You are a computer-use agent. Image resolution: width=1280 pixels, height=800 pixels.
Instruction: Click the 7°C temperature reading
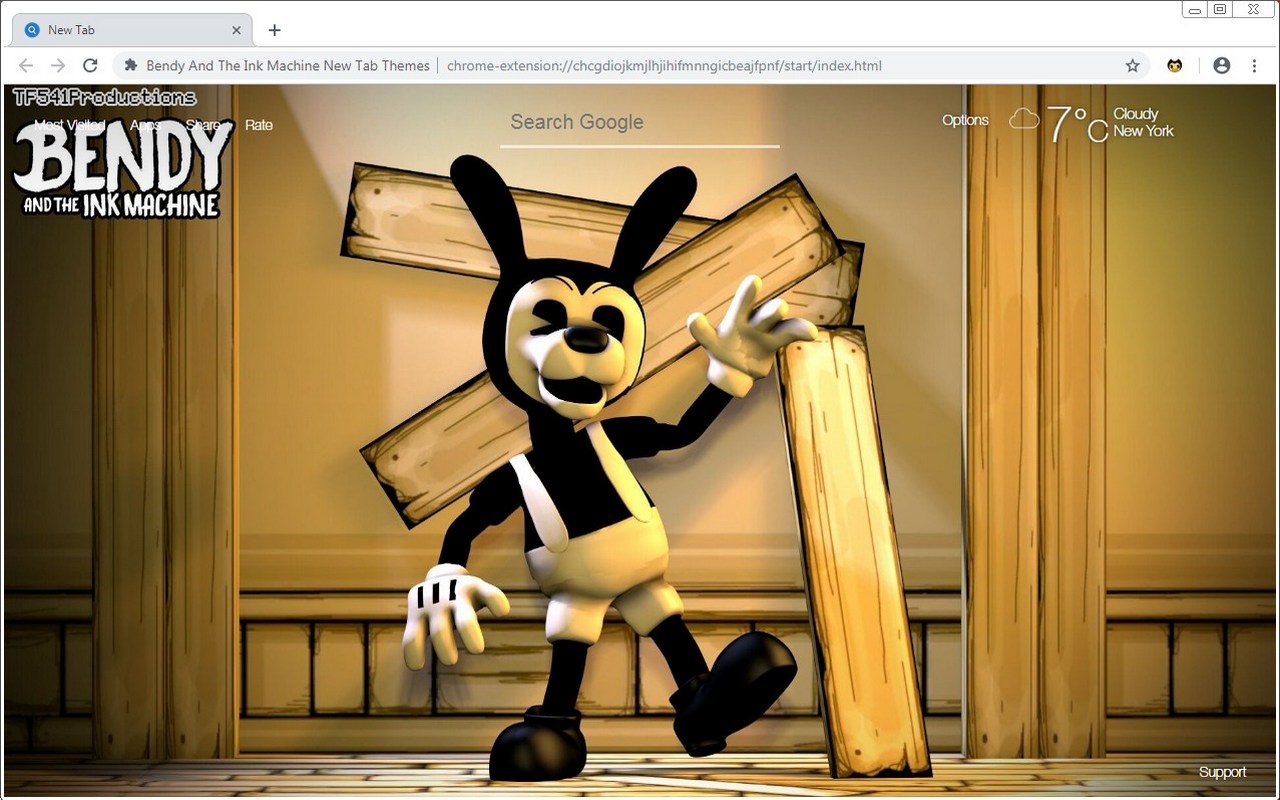1077,124
